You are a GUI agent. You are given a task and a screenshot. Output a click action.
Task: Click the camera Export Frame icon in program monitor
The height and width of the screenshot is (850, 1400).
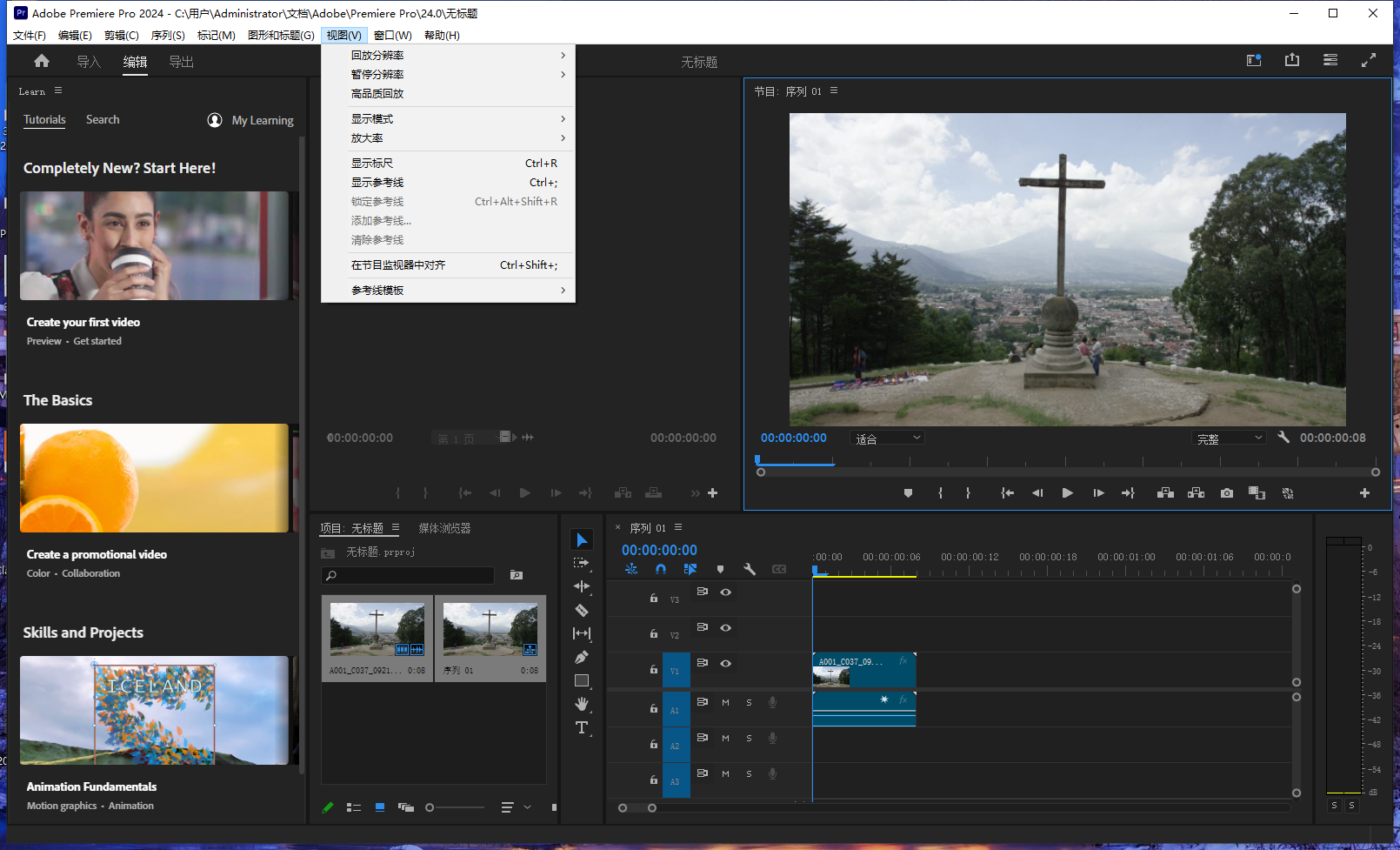click(1226, 492)
